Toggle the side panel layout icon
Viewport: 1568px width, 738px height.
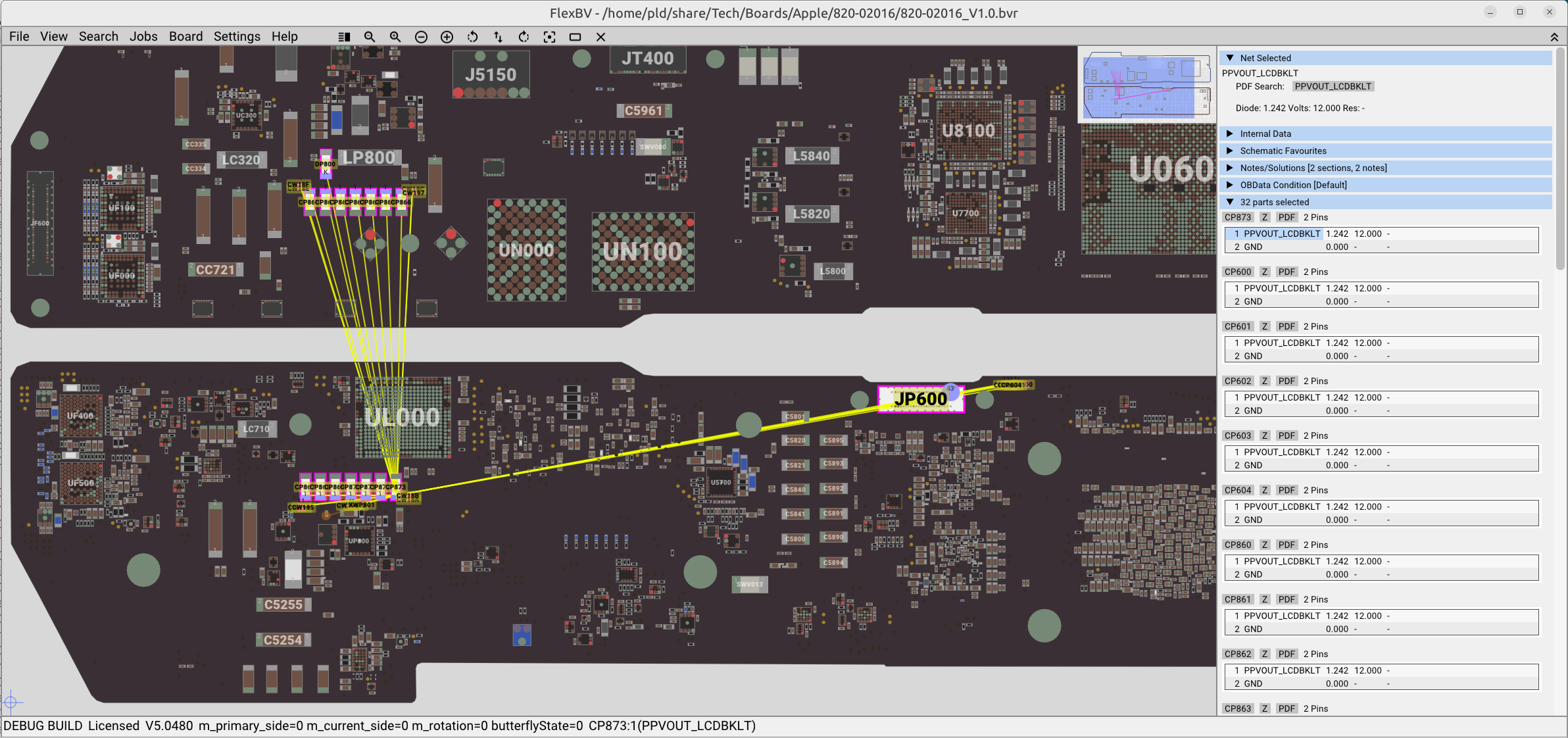pyautogui.click(x=344, y=37)
